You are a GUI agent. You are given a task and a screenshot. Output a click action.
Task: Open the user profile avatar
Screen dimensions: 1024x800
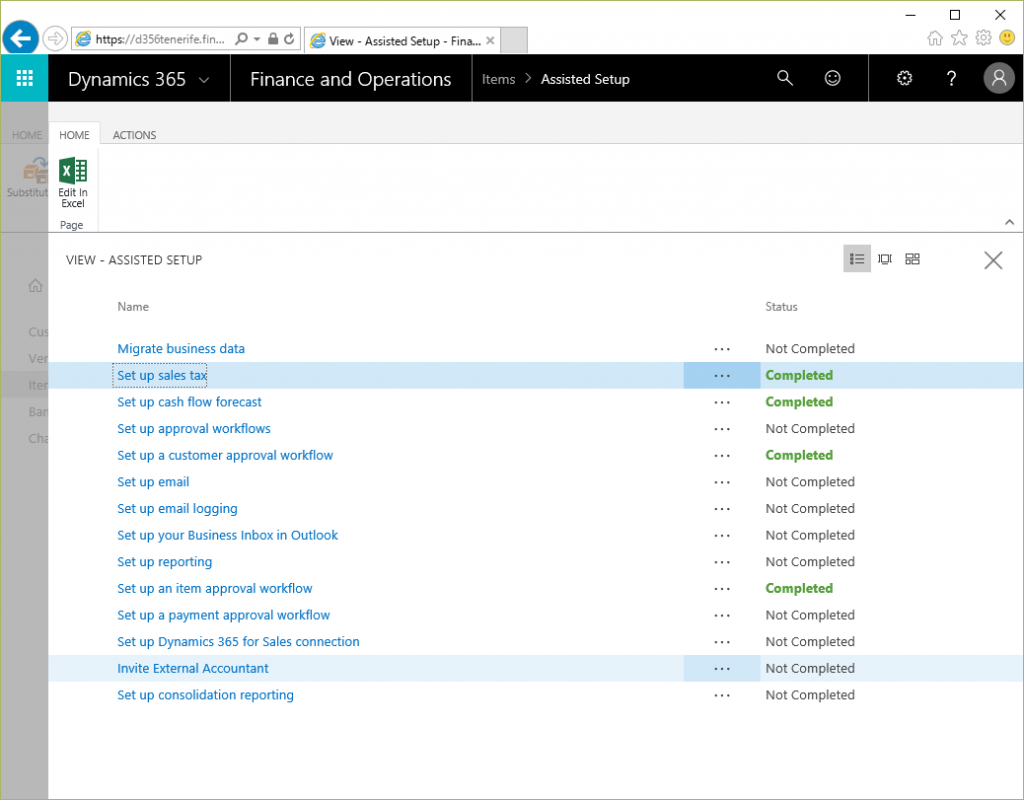[x=998, y=79]
